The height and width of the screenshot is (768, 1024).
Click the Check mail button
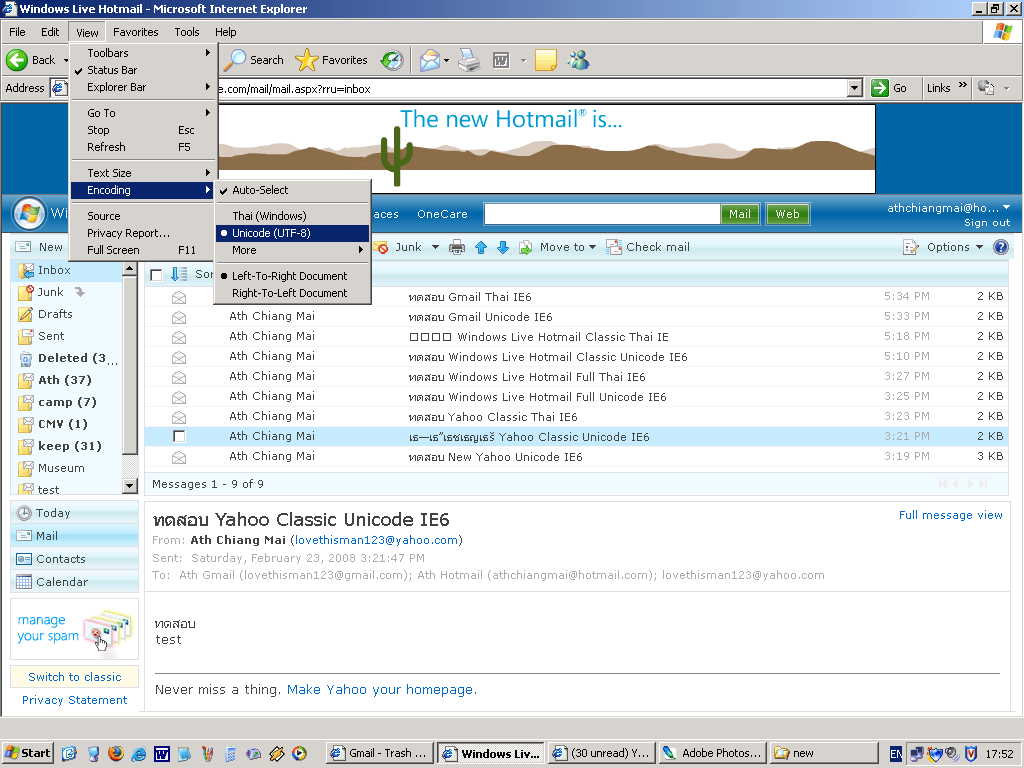point(648,247)
